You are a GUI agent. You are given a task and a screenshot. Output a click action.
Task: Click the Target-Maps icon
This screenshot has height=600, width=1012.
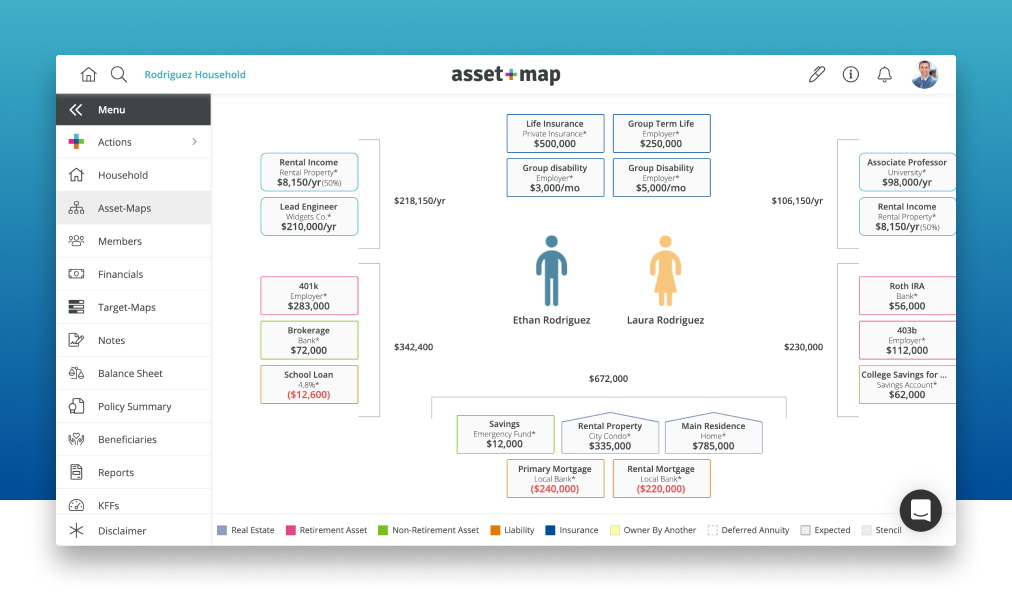[x=76, y=307]
